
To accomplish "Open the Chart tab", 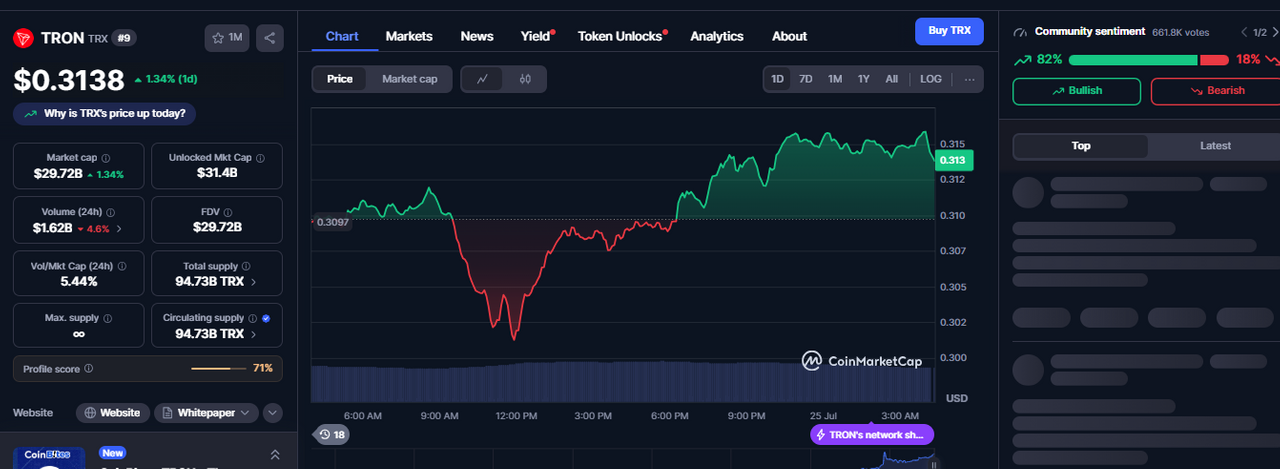I will tap(342, 36).
